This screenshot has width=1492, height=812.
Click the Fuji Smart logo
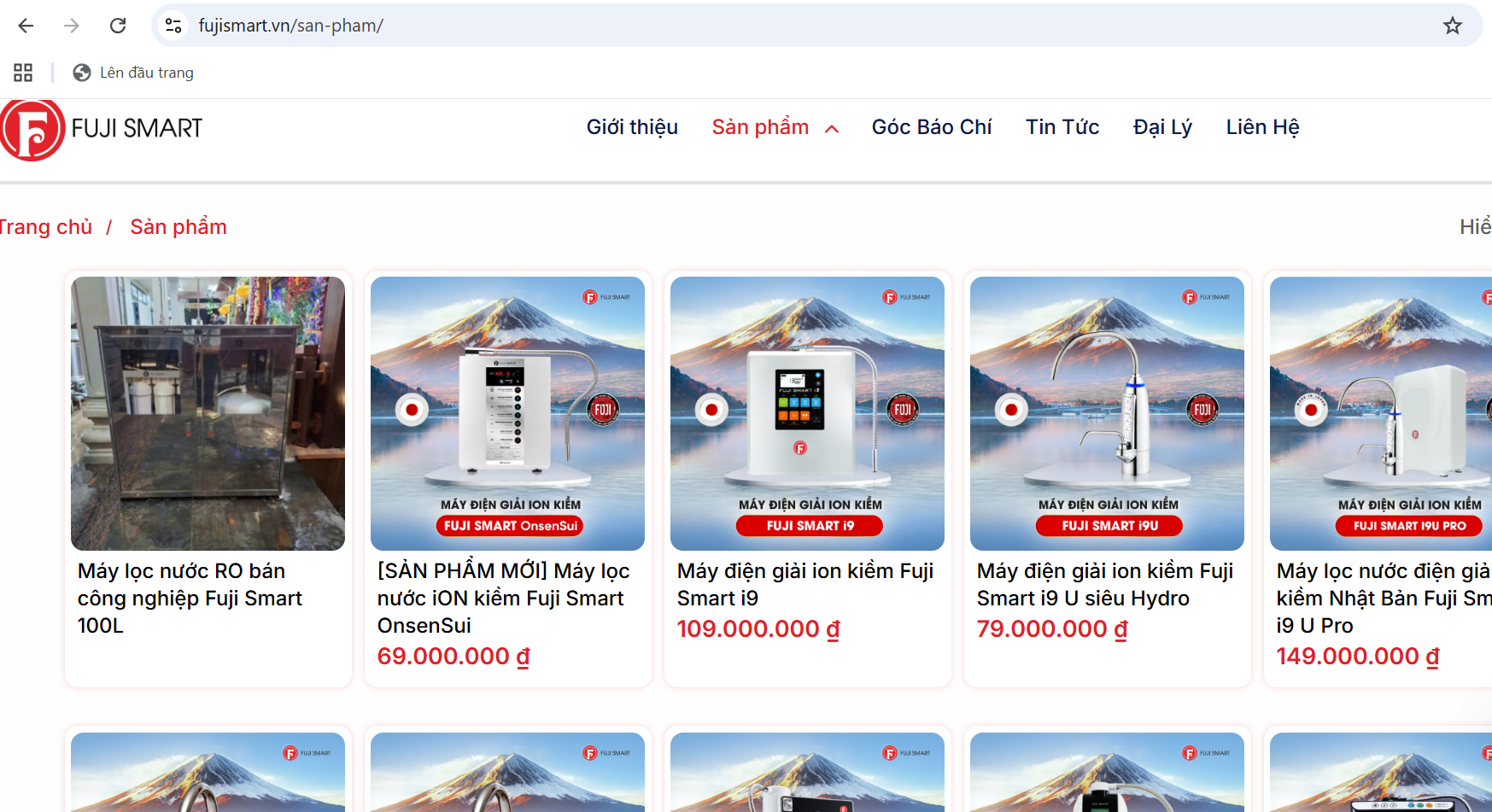pos(101,129)
